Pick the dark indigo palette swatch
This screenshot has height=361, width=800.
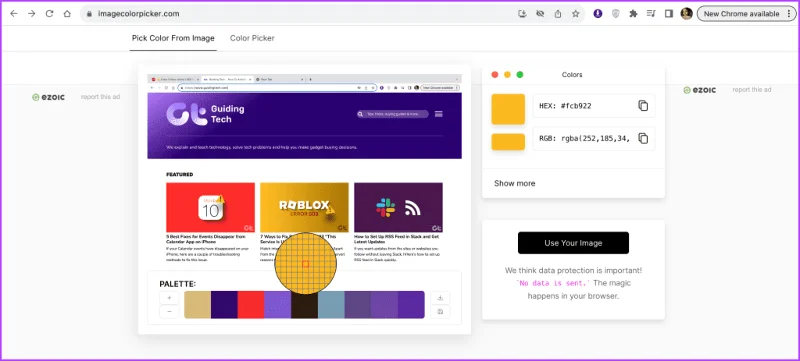point(224,305)
